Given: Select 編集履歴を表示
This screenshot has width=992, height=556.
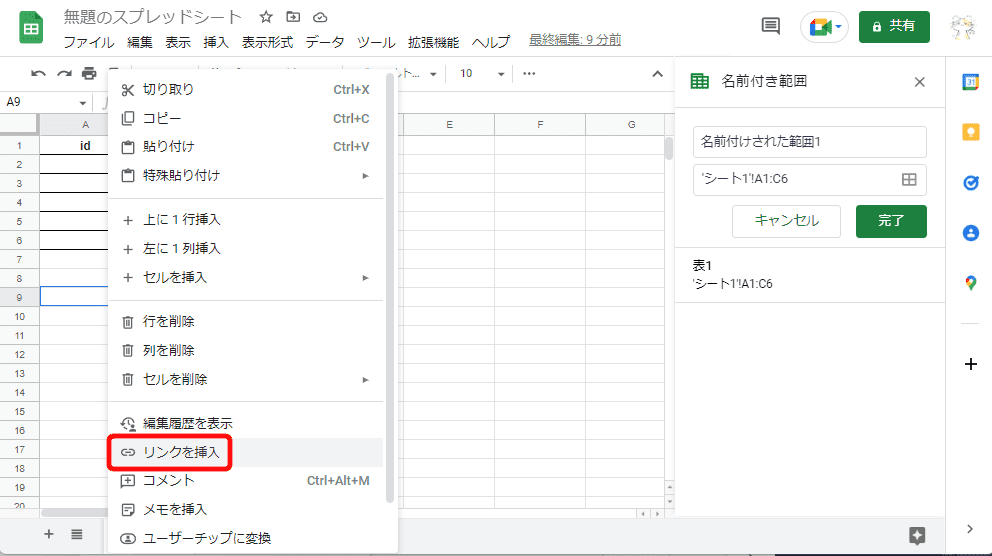Looking at the screenshot, I should (245, 423).
